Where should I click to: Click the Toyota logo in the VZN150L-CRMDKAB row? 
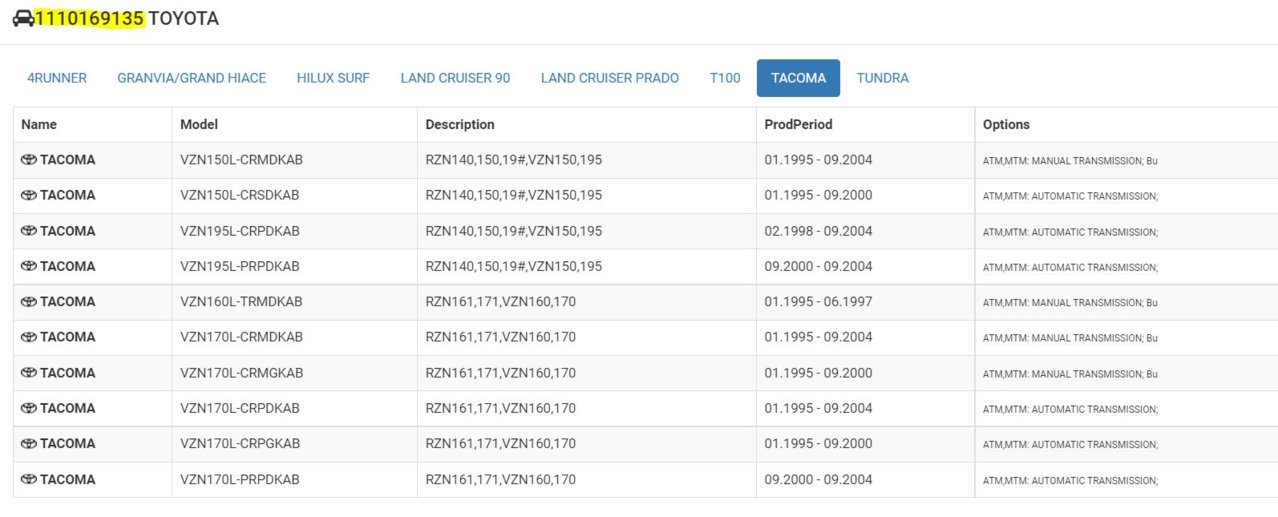click(x=28, y=160)
